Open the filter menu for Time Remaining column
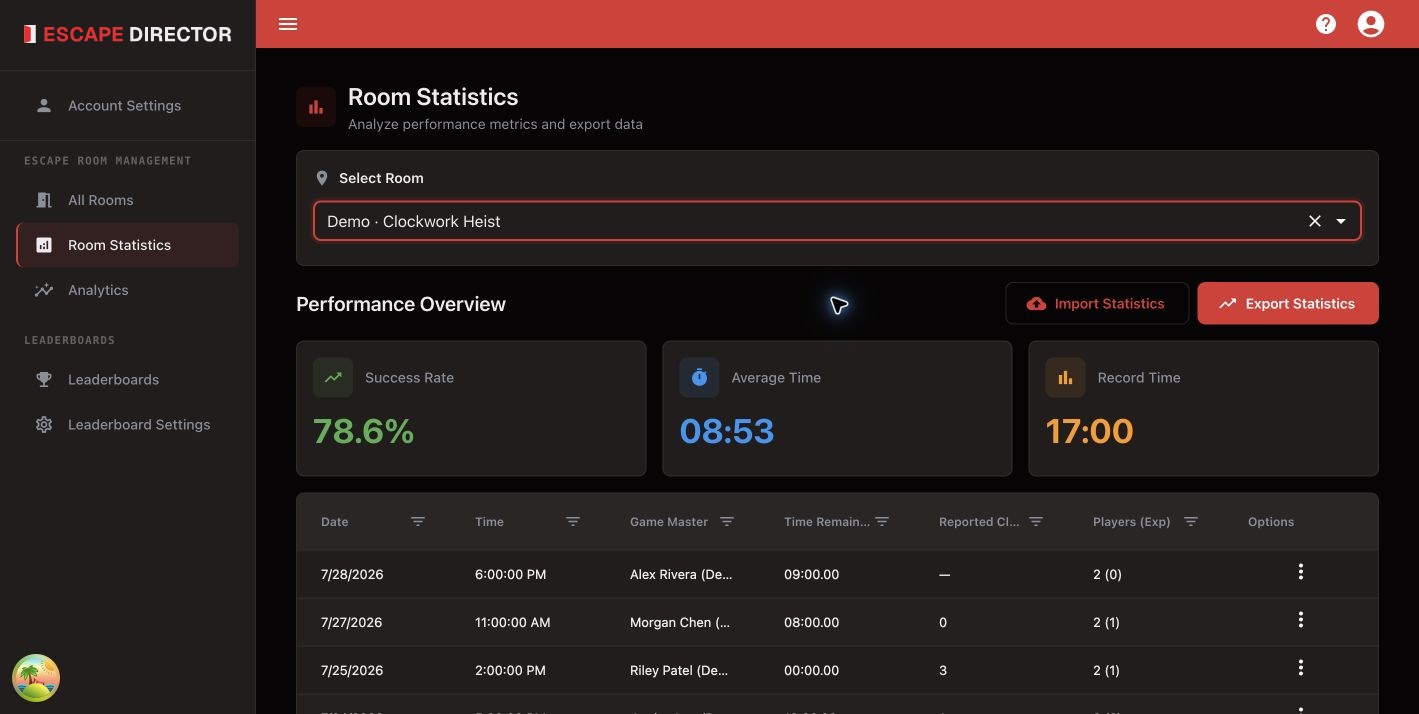Image resolution: width=1419 pixels, height=714 pixels. click(882, 522)
